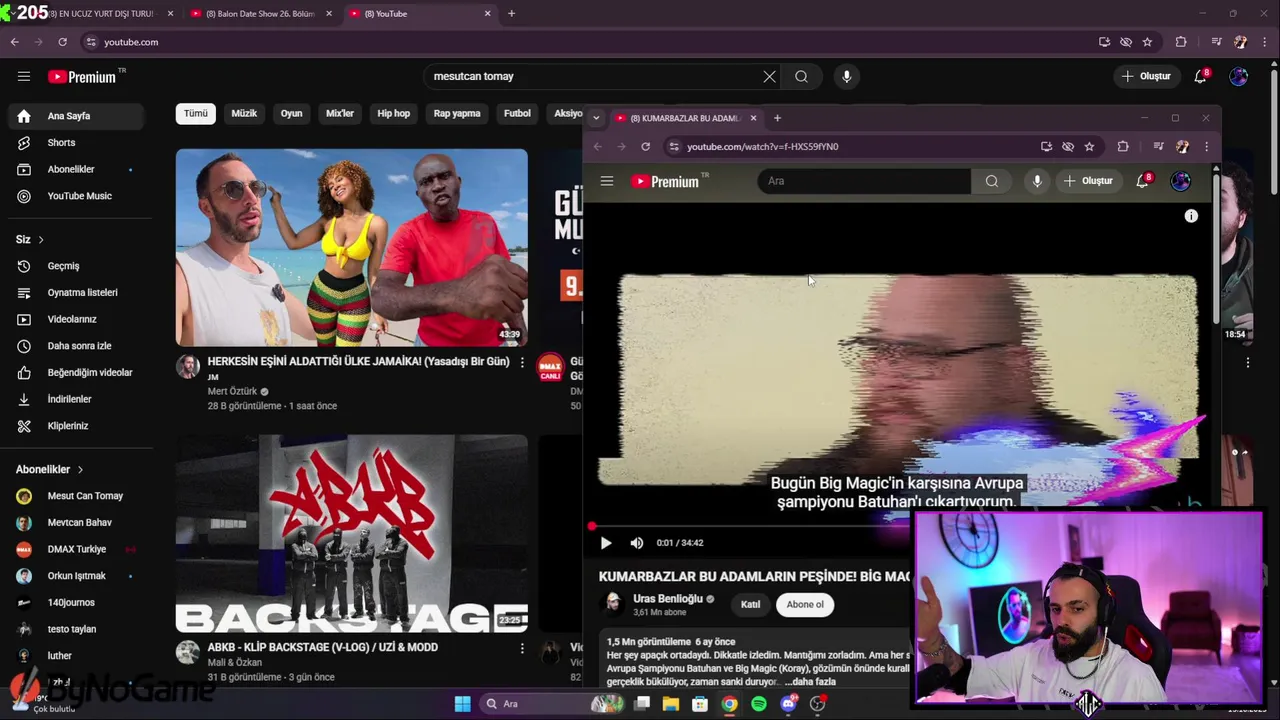This screenshot has width=1280, height=720.
Task: Reload page in front video window
Action: 646,146
